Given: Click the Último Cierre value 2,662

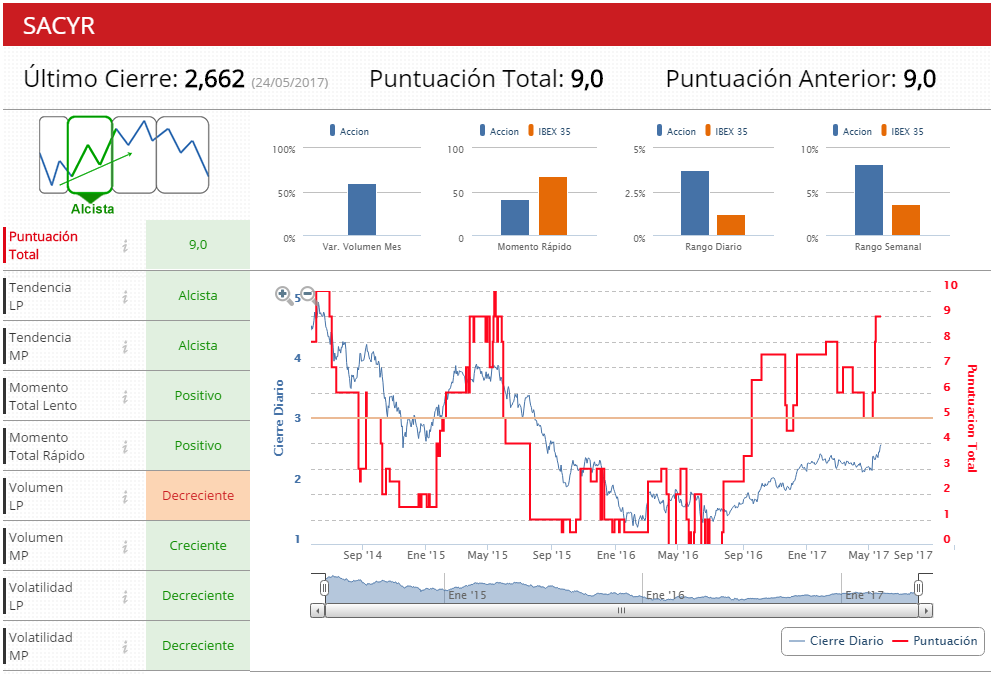Looking at the screenshot, I should pos(214,79).
